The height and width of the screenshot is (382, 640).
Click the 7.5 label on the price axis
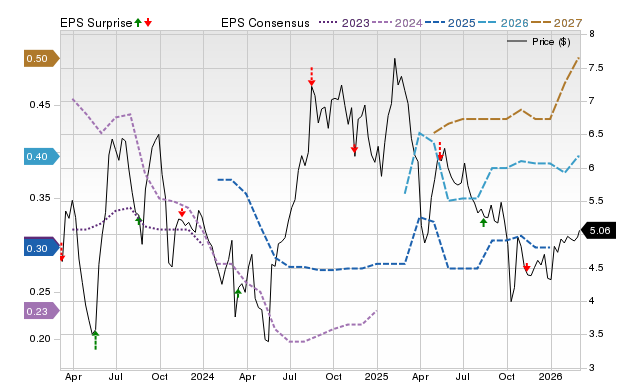[x=596, y=68]
